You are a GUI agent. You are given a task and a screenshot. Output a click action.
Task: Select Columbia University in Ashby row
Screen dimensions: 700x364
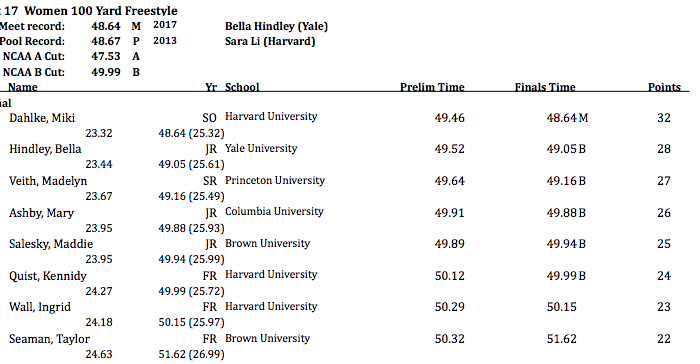coord(274,211)
